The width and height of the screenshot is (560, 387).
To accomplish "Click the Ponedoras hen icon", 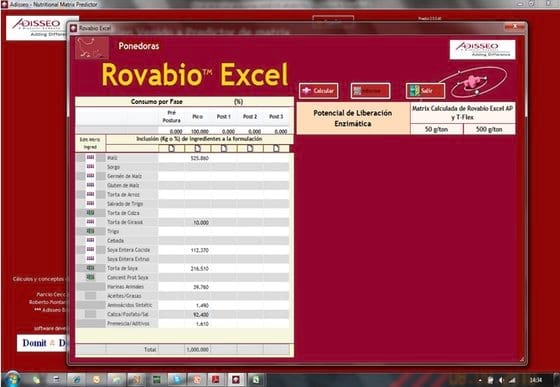I will (x=92, y=48).
